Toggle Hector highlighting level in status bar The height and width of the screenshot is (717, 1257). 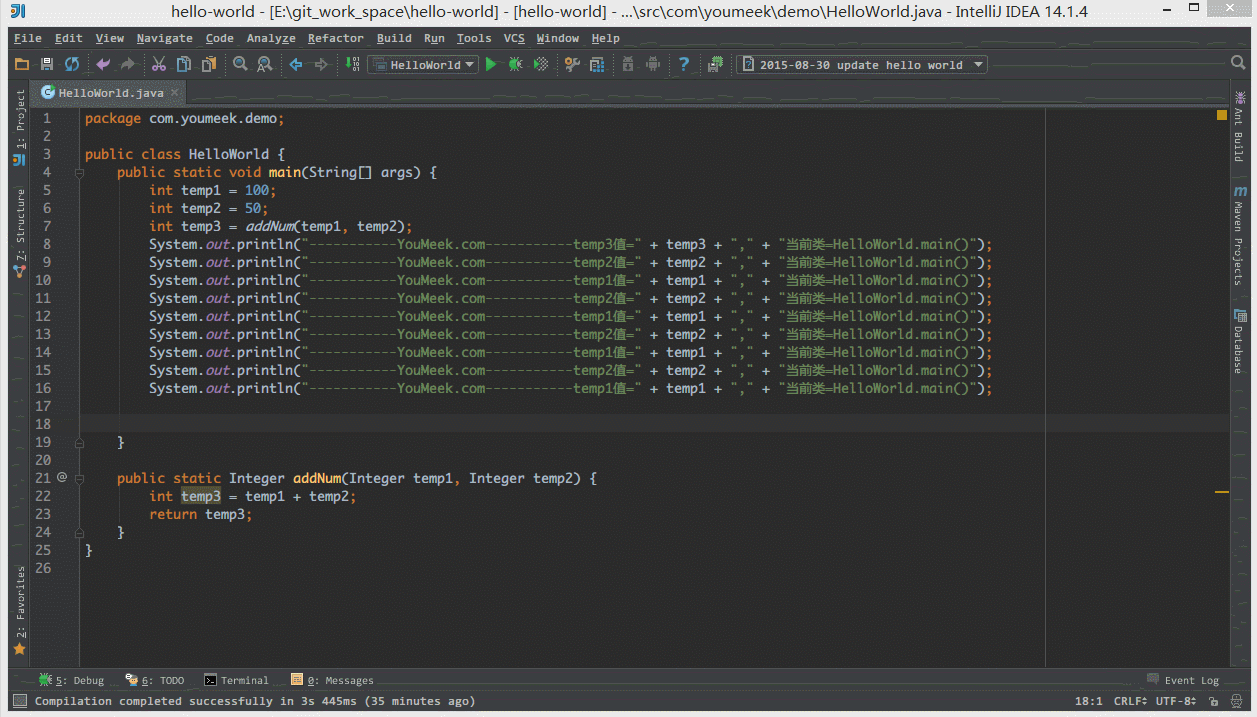pyautogui.click(x=1236, y=701)
